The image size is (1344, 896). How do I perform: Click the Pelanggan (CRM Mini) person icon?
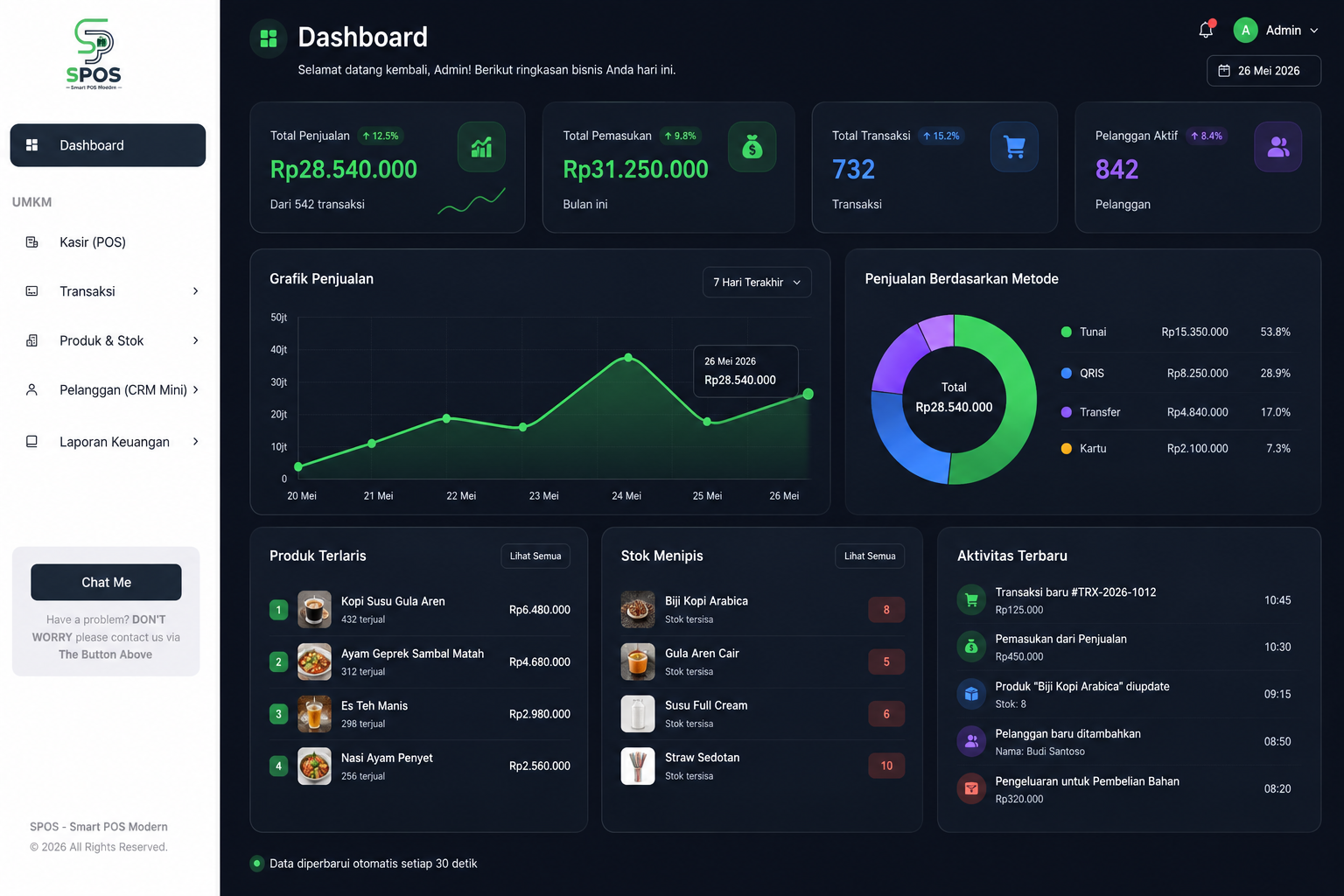click(31, 389)
